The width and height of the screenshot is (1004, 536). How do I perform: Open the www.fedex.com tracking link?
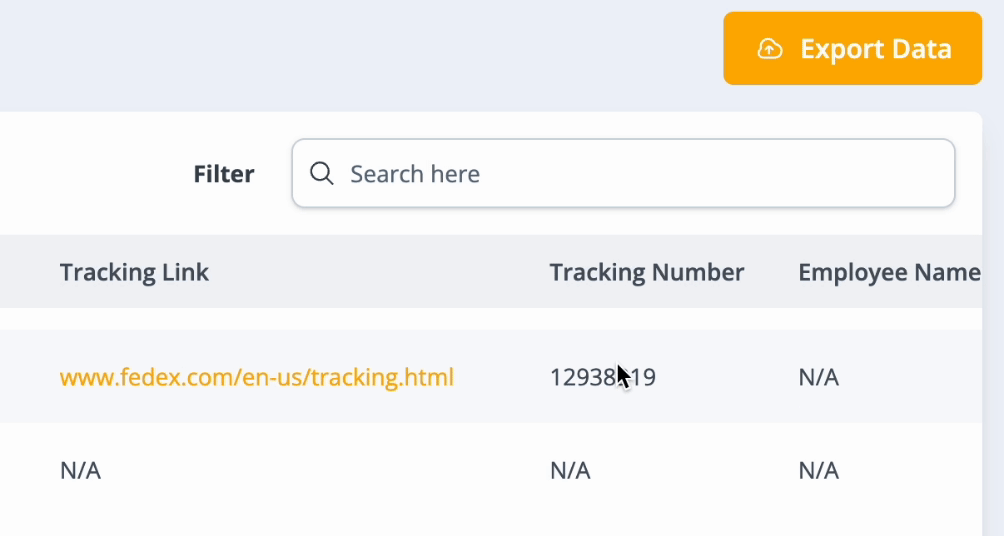(x=257, y=377)
